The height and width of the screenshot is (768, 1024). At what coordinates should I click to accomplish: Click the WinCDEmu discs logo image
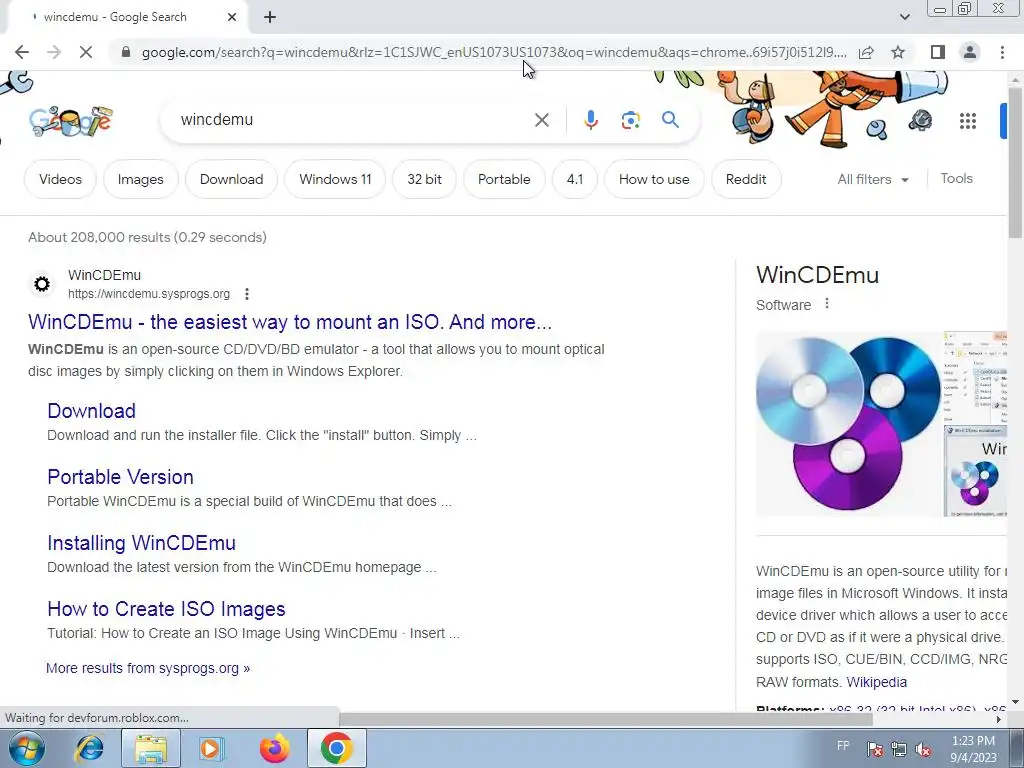(x=849, y=423)
